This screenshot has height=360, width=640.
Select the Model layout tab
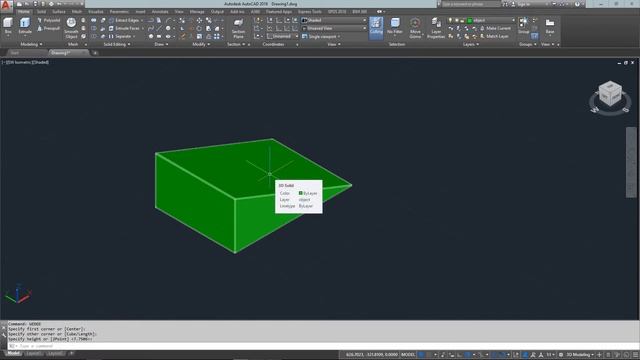click(13, 353)
